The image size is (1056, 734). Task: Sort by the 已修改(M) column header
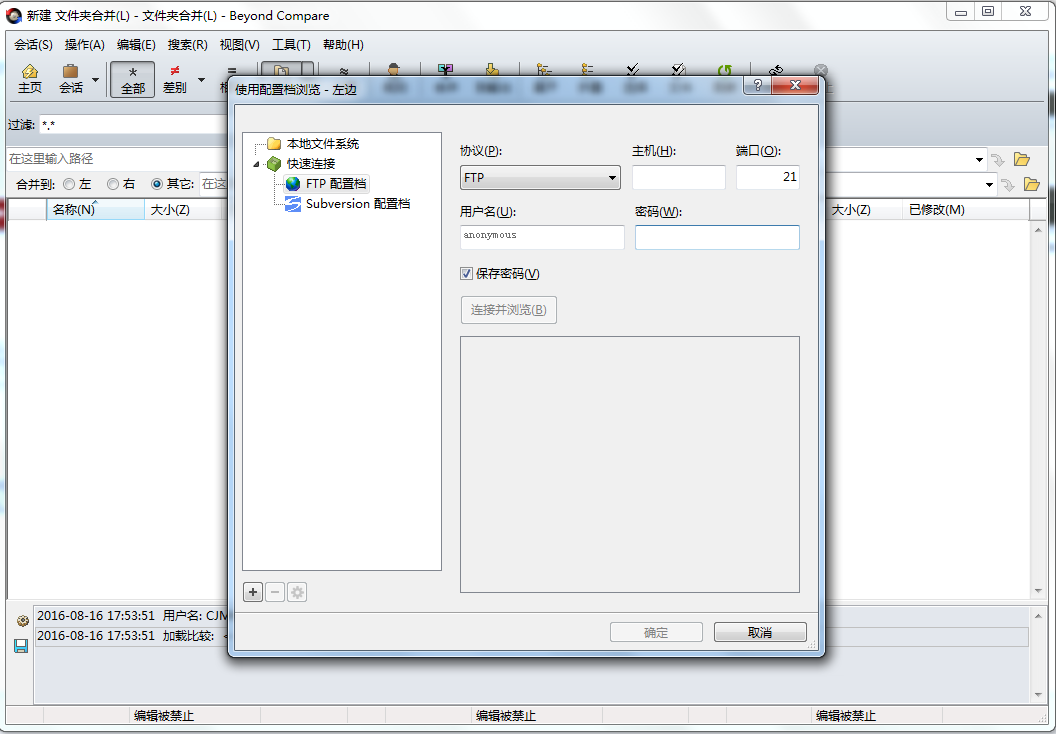pos(966,210)
